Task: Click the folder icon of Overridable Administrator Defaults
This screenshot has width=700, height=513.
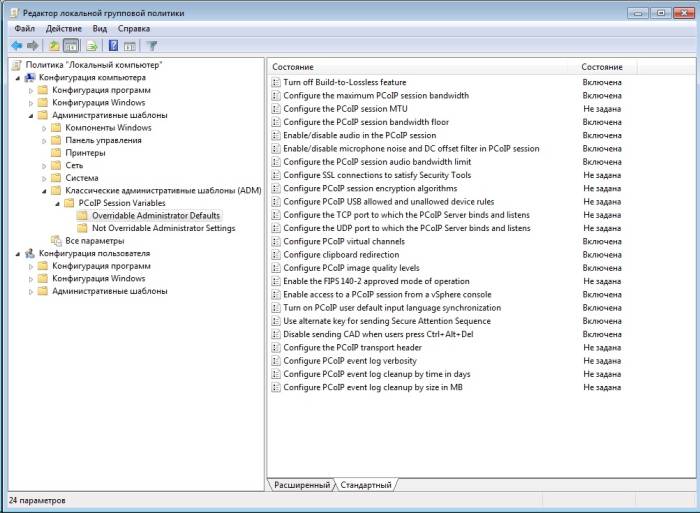Action: [x=82, y=216]
